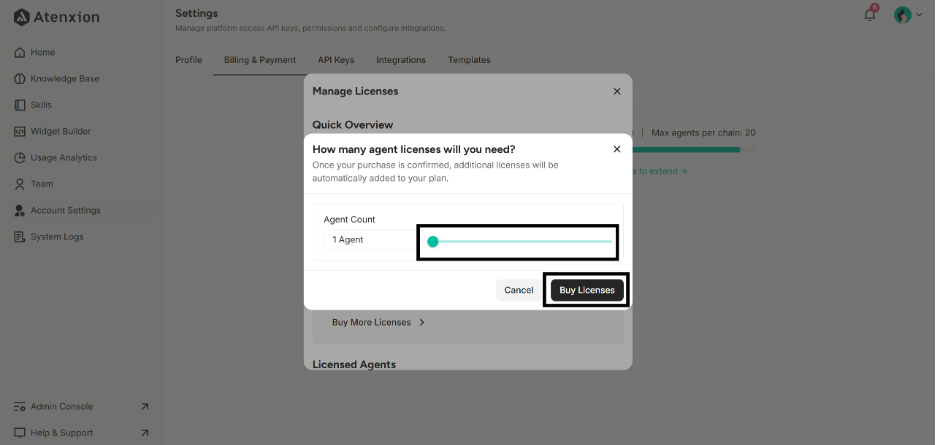This screenshot has width=936, height=445.
Task: Click the '1 Agent' count field
Action: tap(370, 240)
